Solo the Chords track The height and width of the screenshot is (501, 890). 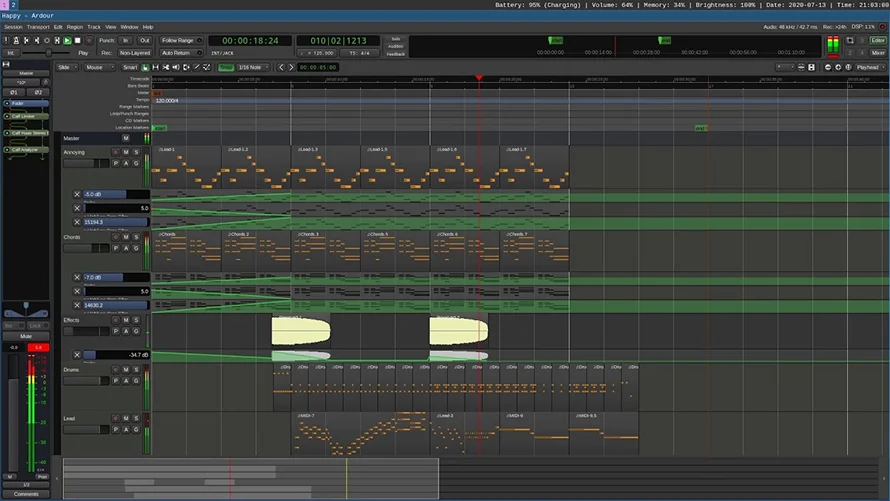point(136,237)
